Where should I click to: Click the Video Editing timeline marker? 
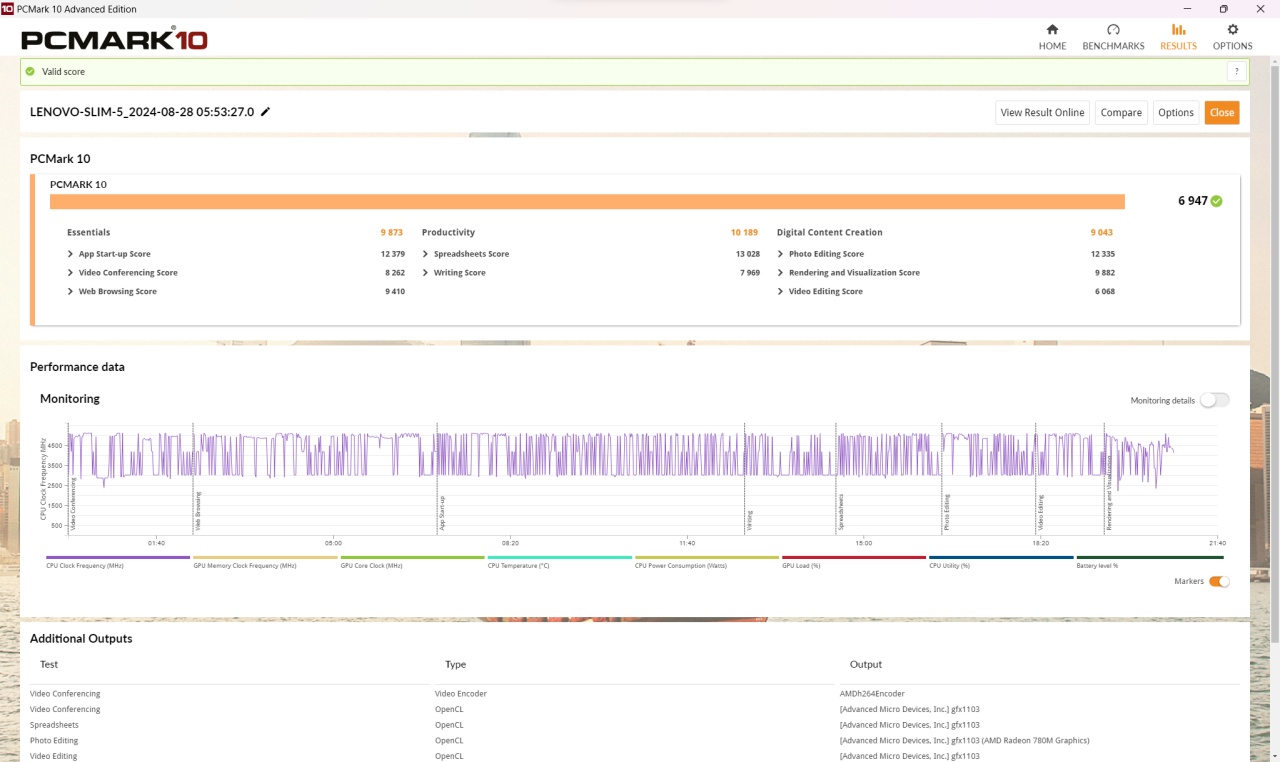[1040, 512]
